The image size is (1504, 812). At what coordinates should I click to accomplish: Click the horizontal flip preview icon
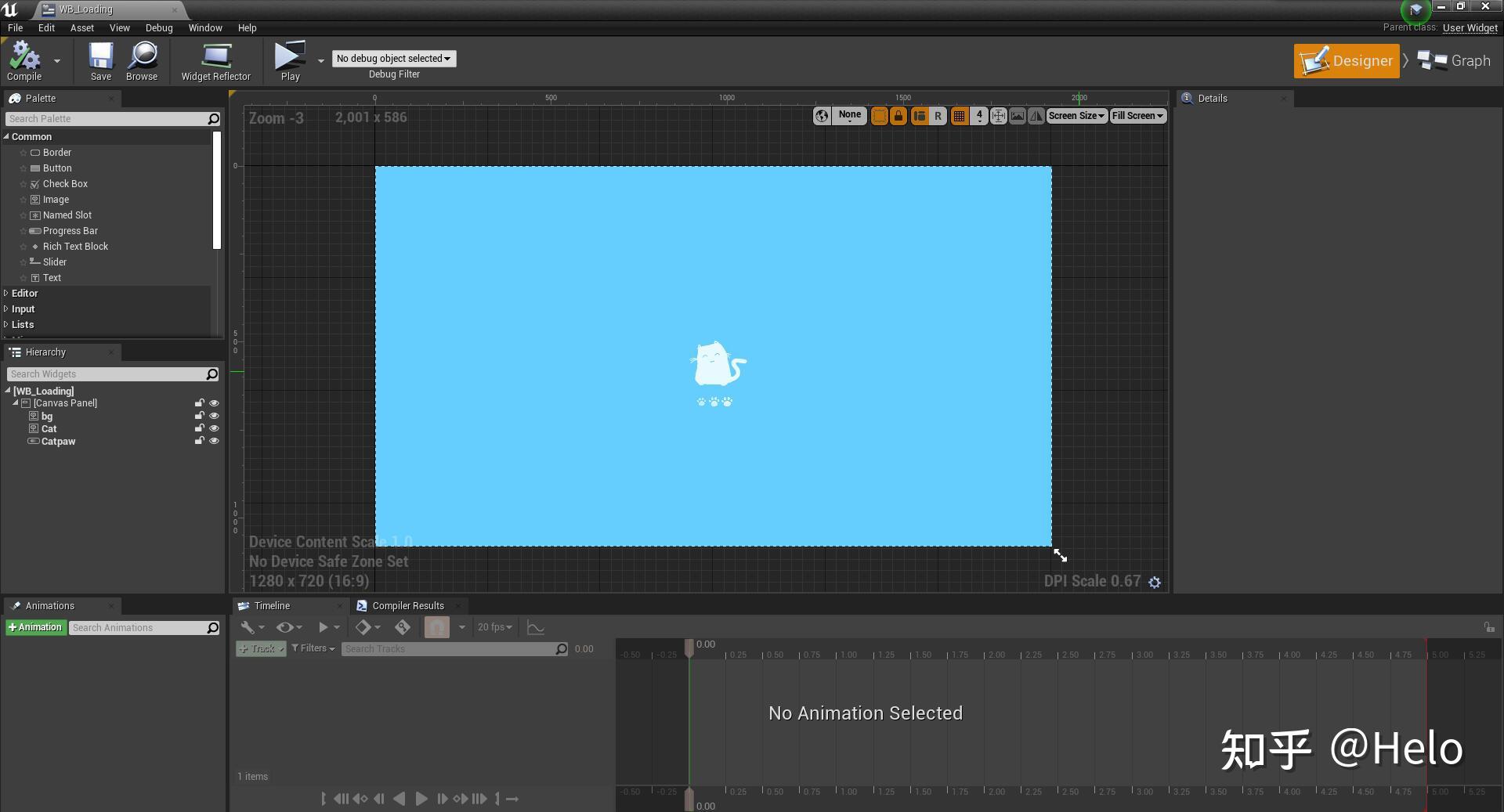click(1036, 115)
